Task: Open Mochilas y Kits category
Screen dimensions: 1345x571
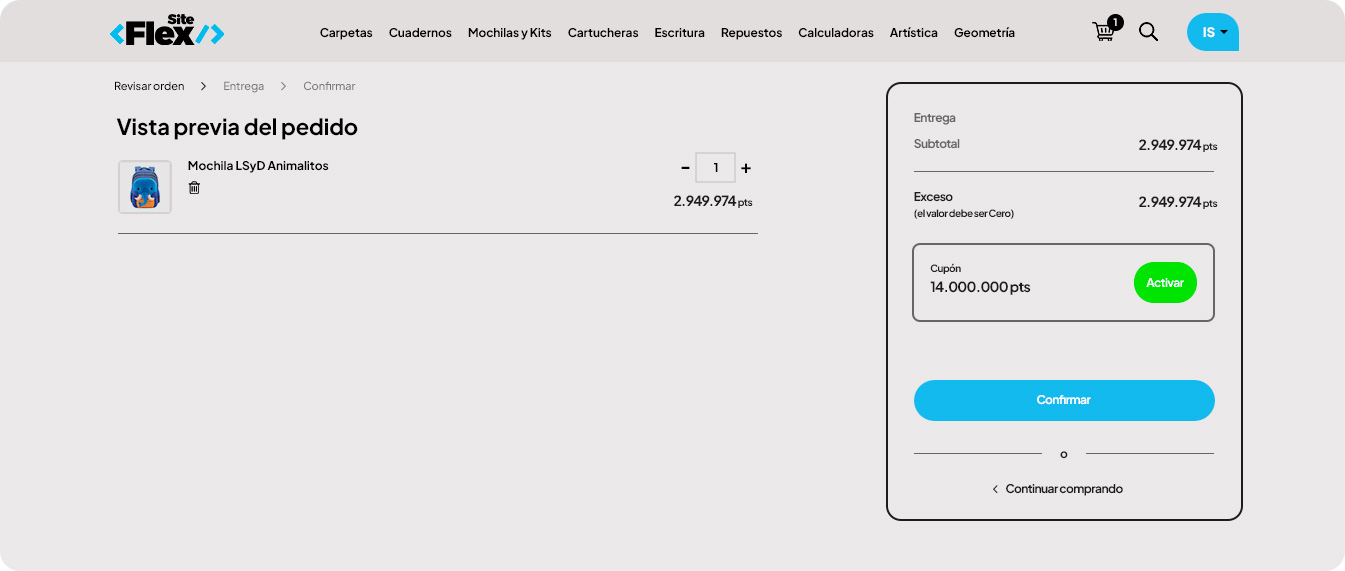Action: coord(509,33)
